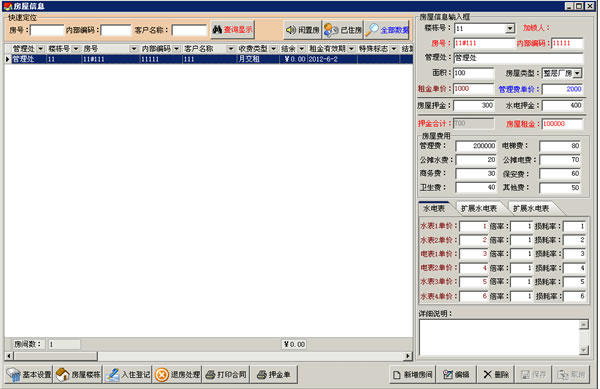This screenshot has height=389, width=600.
Task: Click the 其他费 field showing 50
Action: pyautogui.click(x=560, y=188)
